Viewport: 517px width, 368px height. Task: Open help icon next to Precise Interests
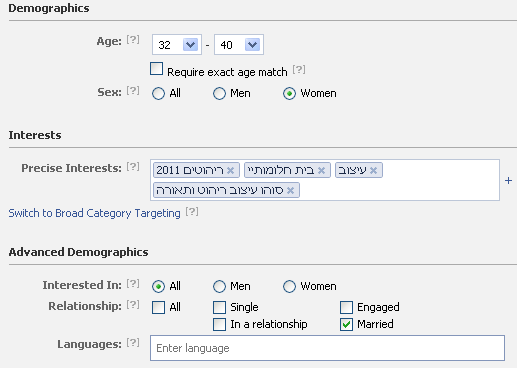tap(133, 167)
